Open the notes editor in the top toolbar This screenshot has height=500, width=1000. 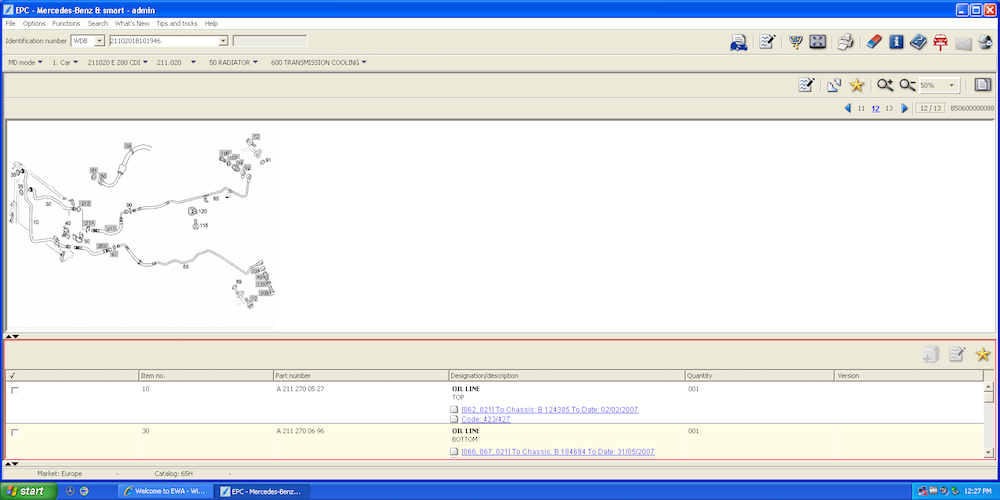(x=767, y=42)
